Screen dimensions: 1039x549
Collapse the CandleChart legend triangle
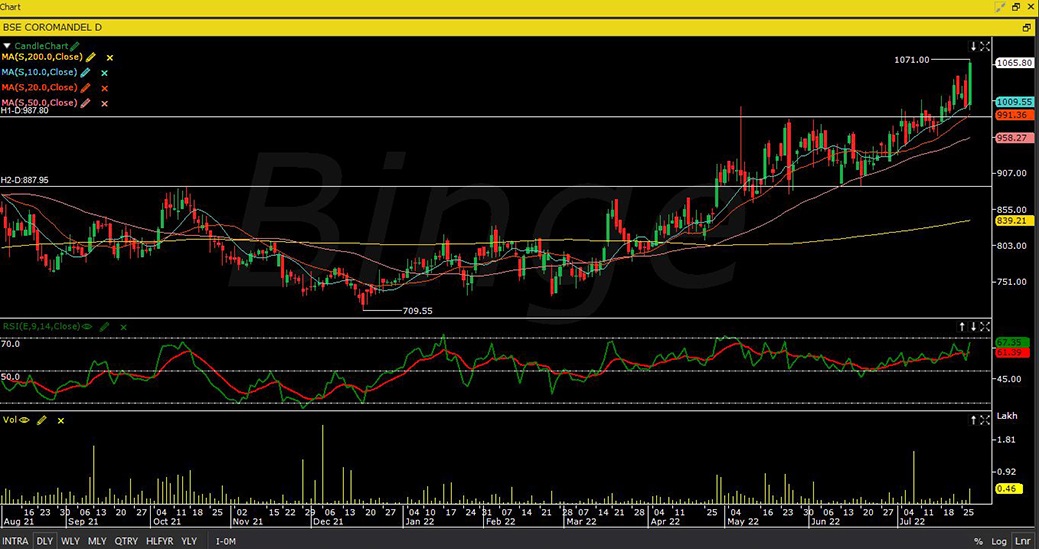7,46
